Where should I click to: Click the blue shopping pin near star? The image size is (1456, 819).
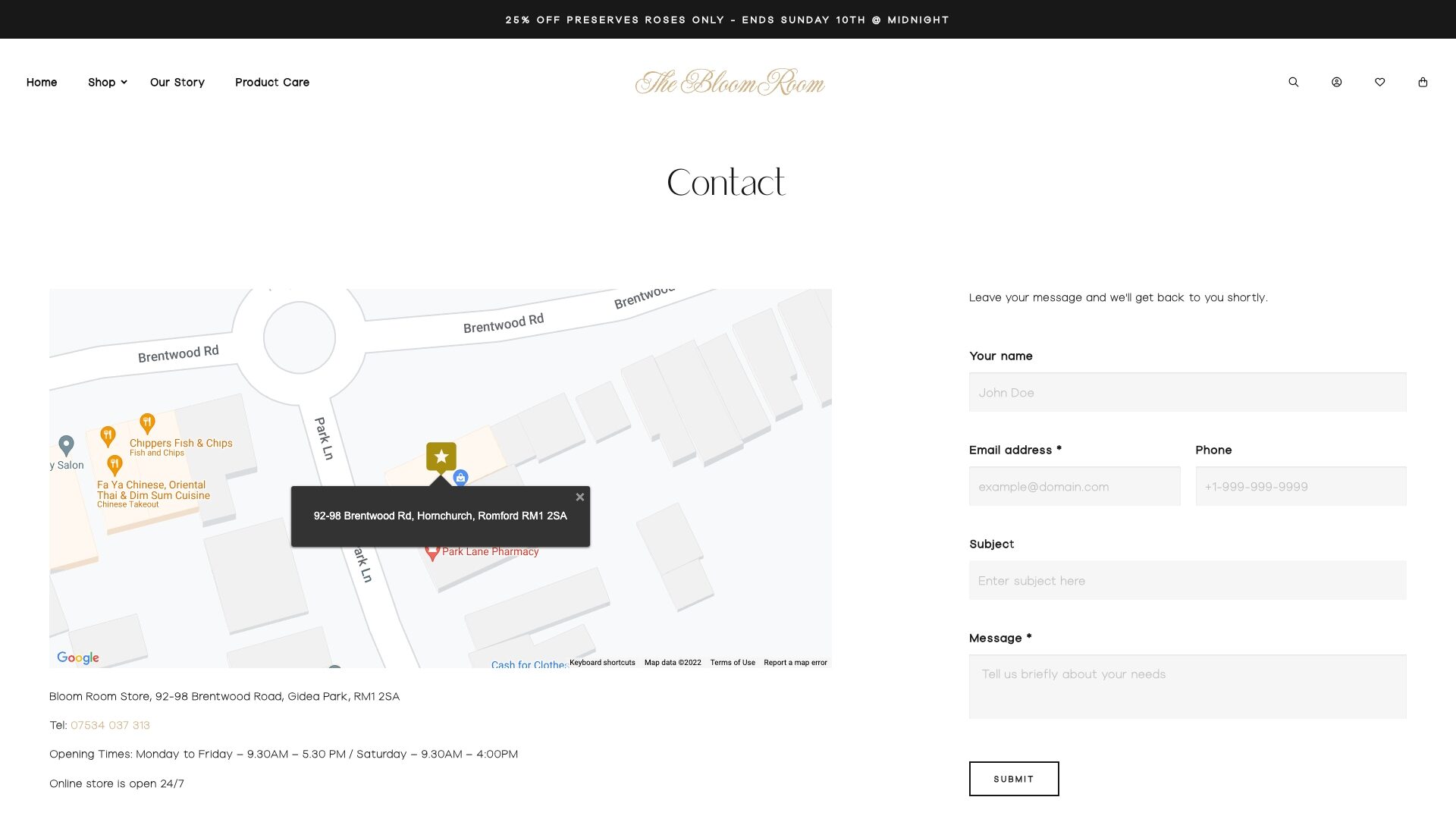point(460,478)
